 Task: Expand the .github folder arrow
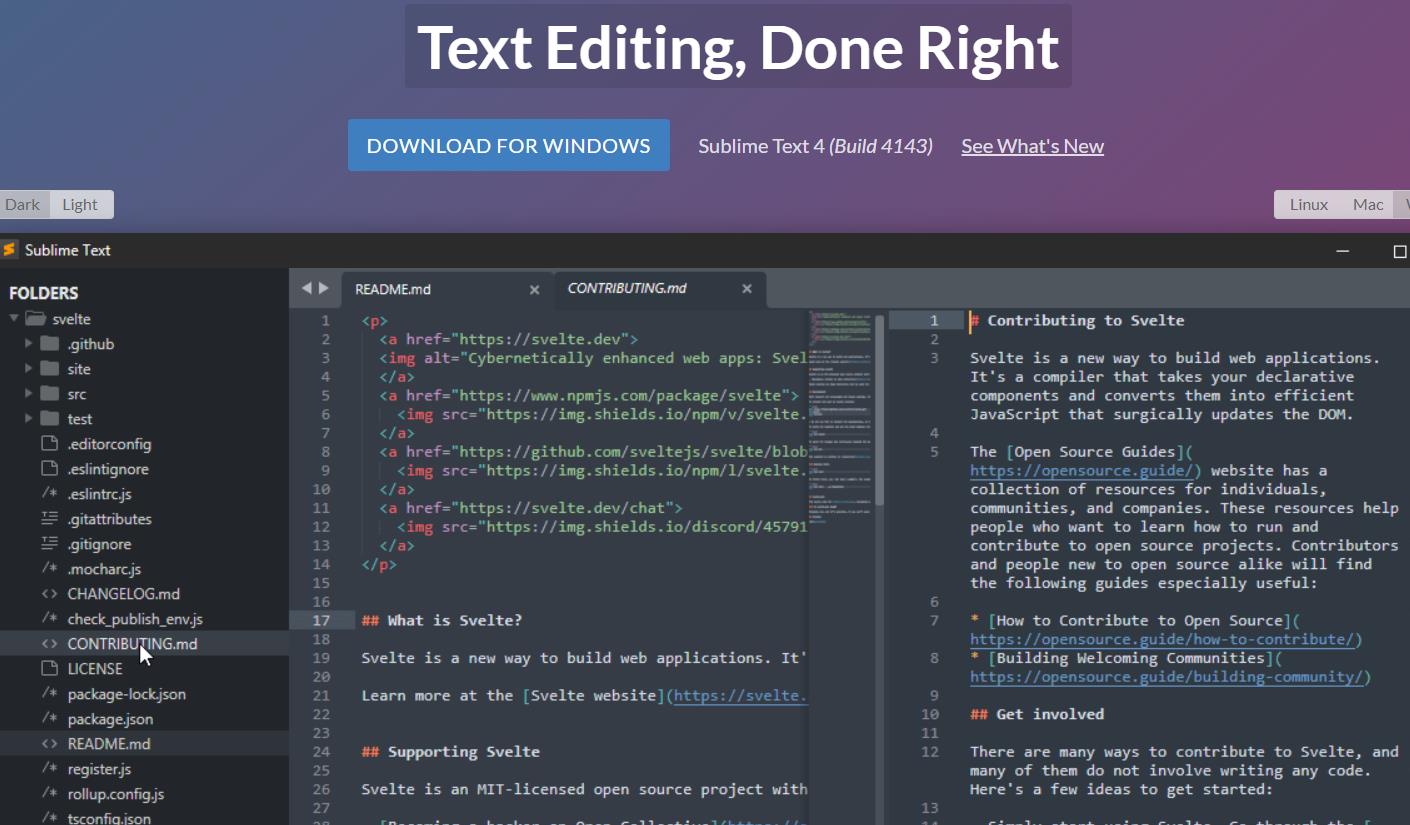(28, 344)
